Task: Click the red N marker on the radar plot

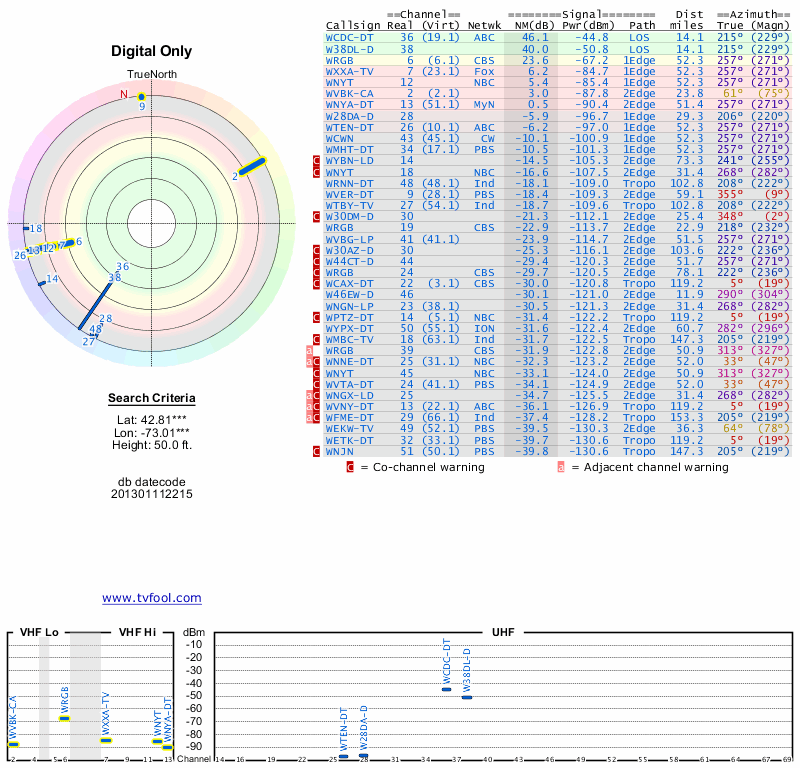Action: pyautogui.click(x=125, y=95)
